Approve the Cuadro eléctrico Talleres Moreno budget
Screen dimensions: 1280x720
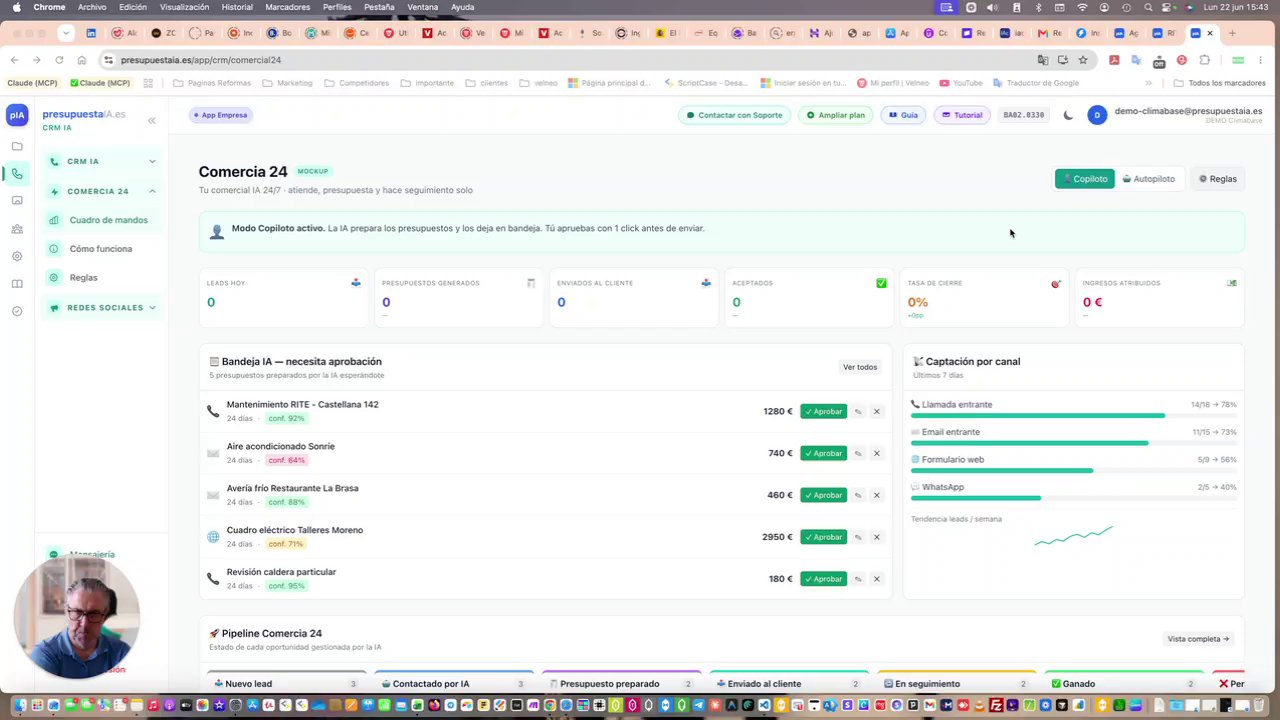[823, 537]
